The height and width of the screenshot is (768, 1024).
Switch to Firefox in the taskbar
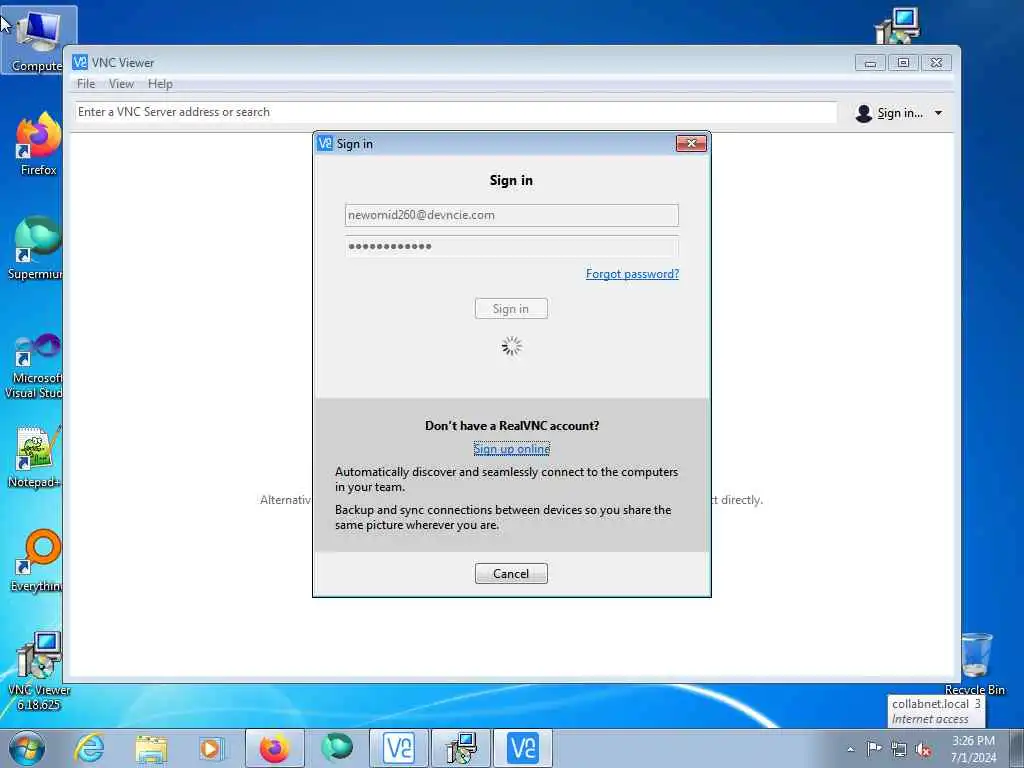click(x=274, y=748)
